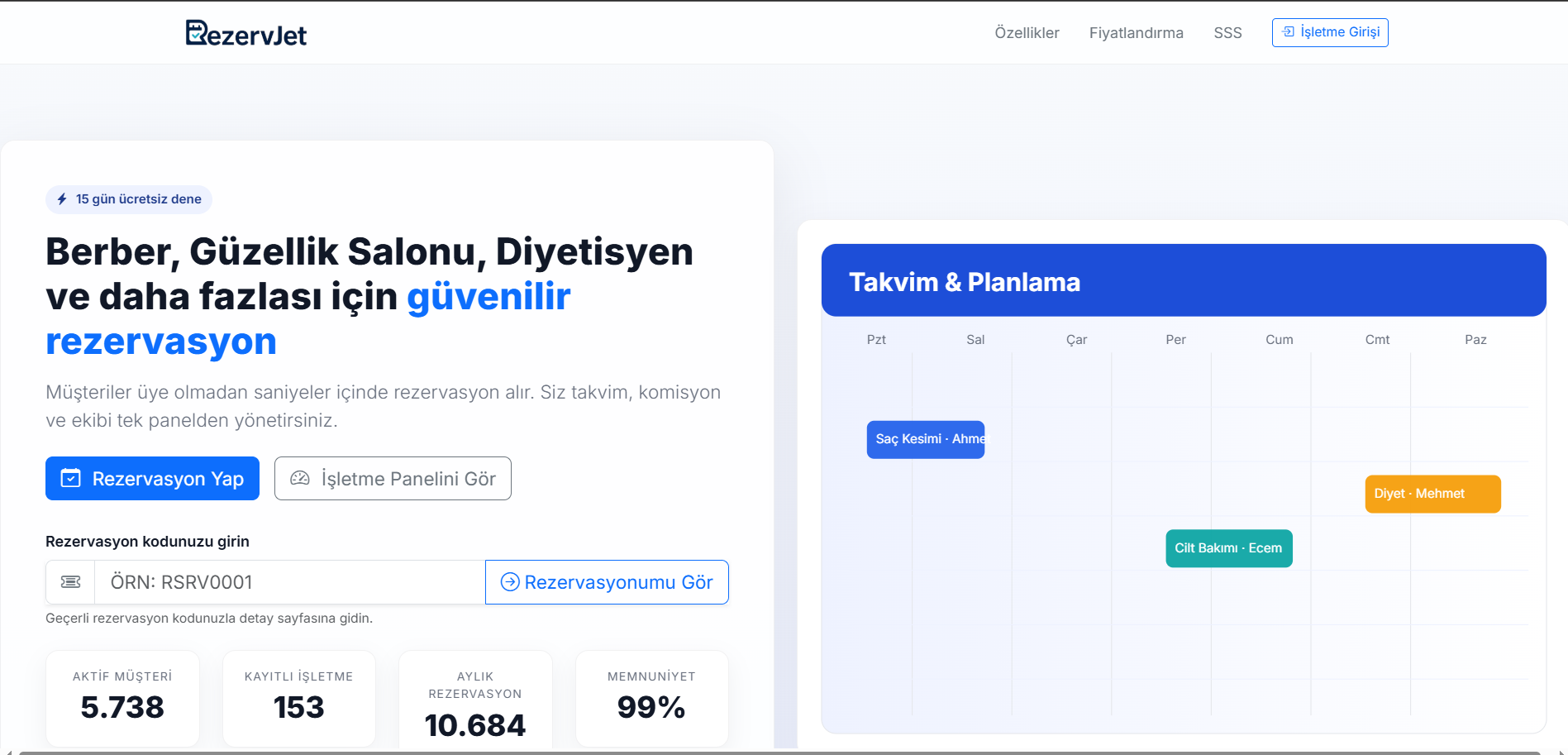This screenshot has width=1568, height=755.
Task: Click the login icon inside İşletme Girişi
Action: [x=1289, y=31]
